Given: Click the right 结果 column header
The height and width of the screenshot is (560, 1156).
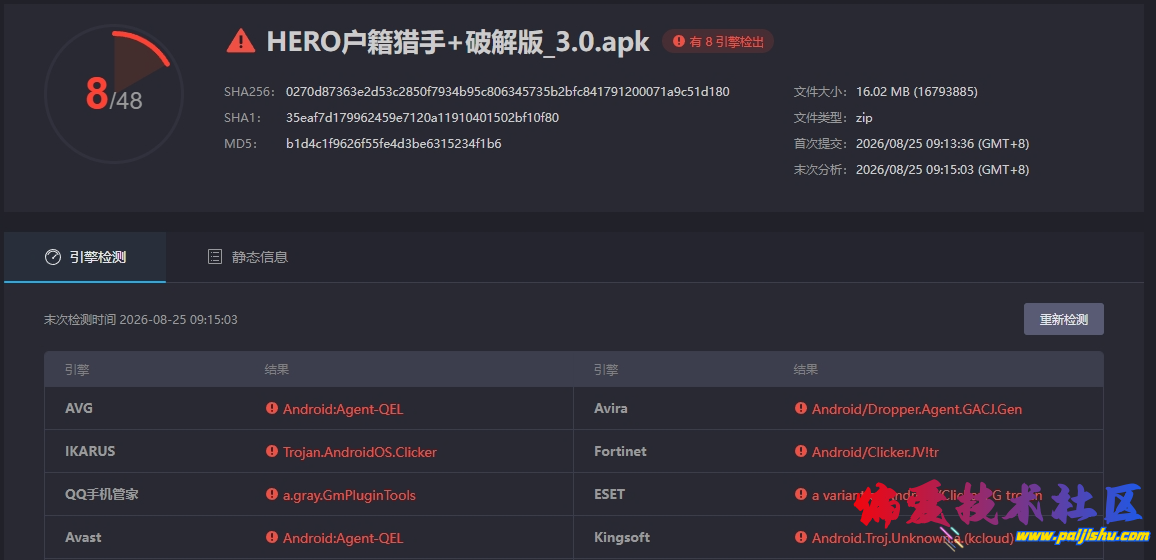Looking at the screenshot, I should (x=806, y=369).
